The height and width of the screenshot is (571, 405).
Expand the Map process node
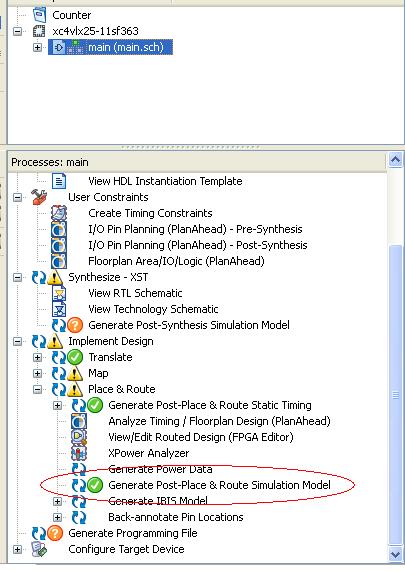point(37,374)
